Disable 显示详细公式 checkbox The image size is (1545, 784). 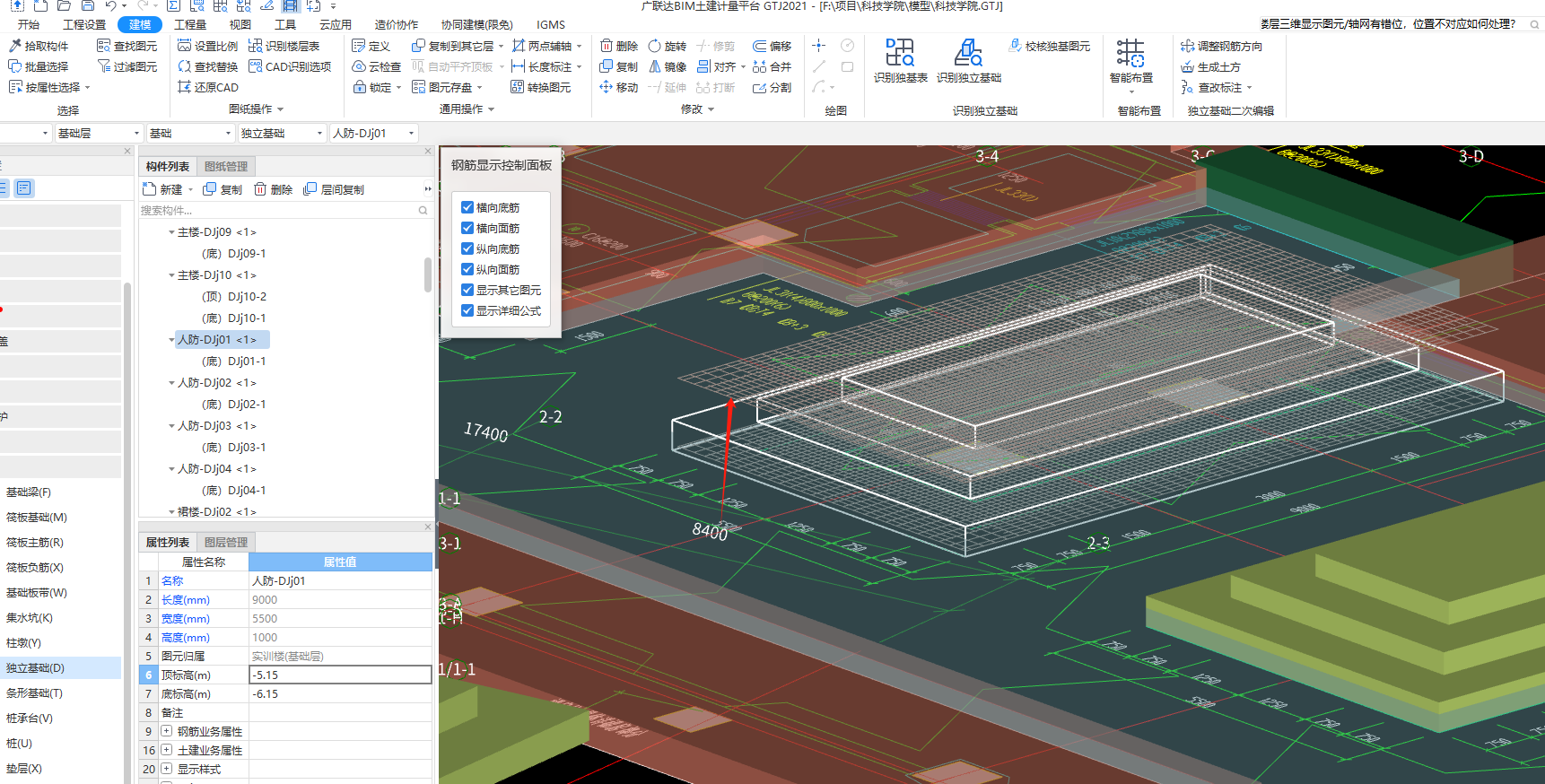467,310
